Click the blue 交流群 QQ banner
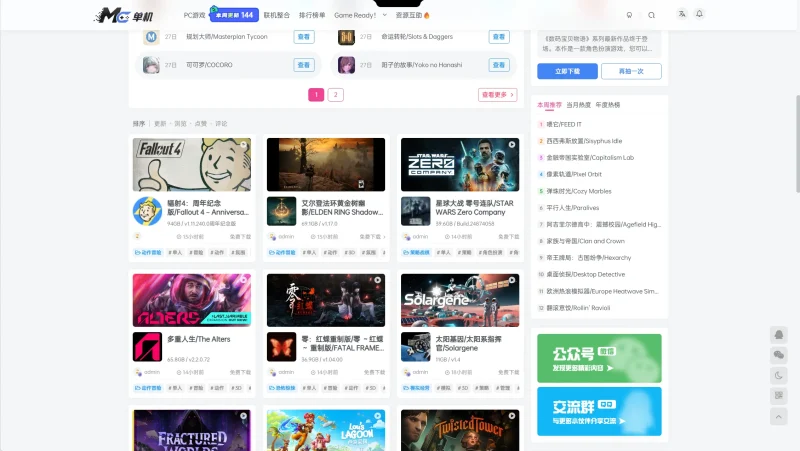The width and height of the screenshot is (800, 451). click(x=599, y=411)
